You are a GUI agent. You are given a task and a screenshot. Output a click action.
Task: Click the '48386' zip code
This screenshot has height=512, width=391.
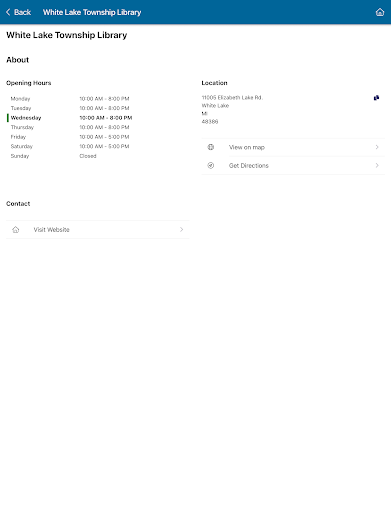click(x=210, y=122)
